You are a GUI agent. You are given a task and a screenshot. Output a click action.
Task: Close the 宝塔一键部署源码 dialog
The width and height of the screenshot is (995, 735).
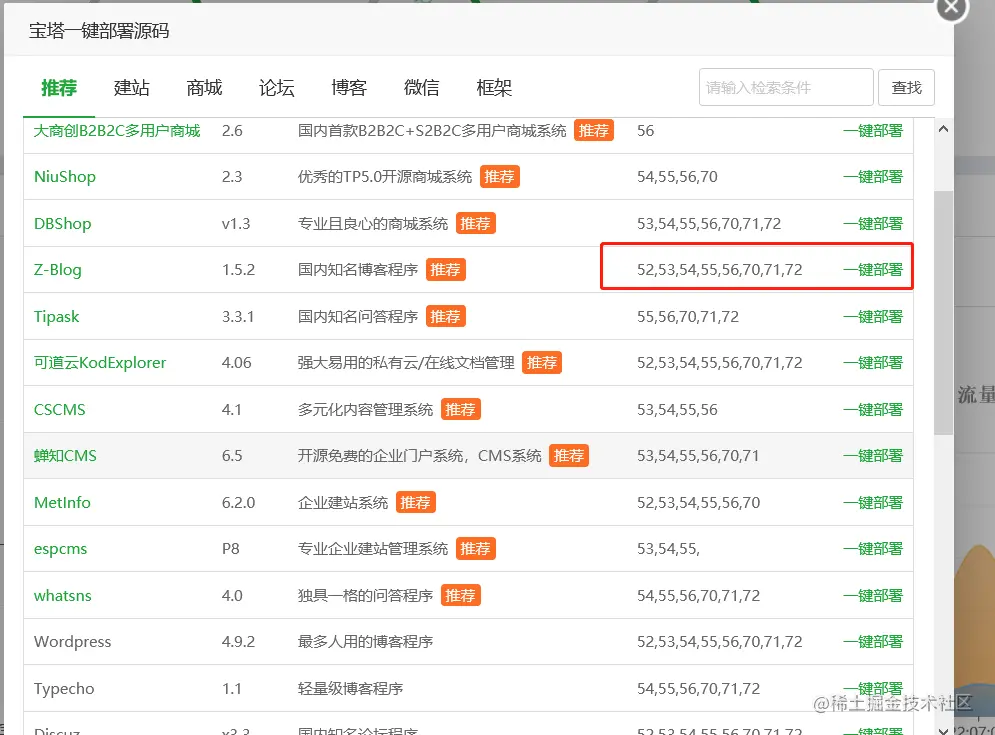(x=951, y=7)
